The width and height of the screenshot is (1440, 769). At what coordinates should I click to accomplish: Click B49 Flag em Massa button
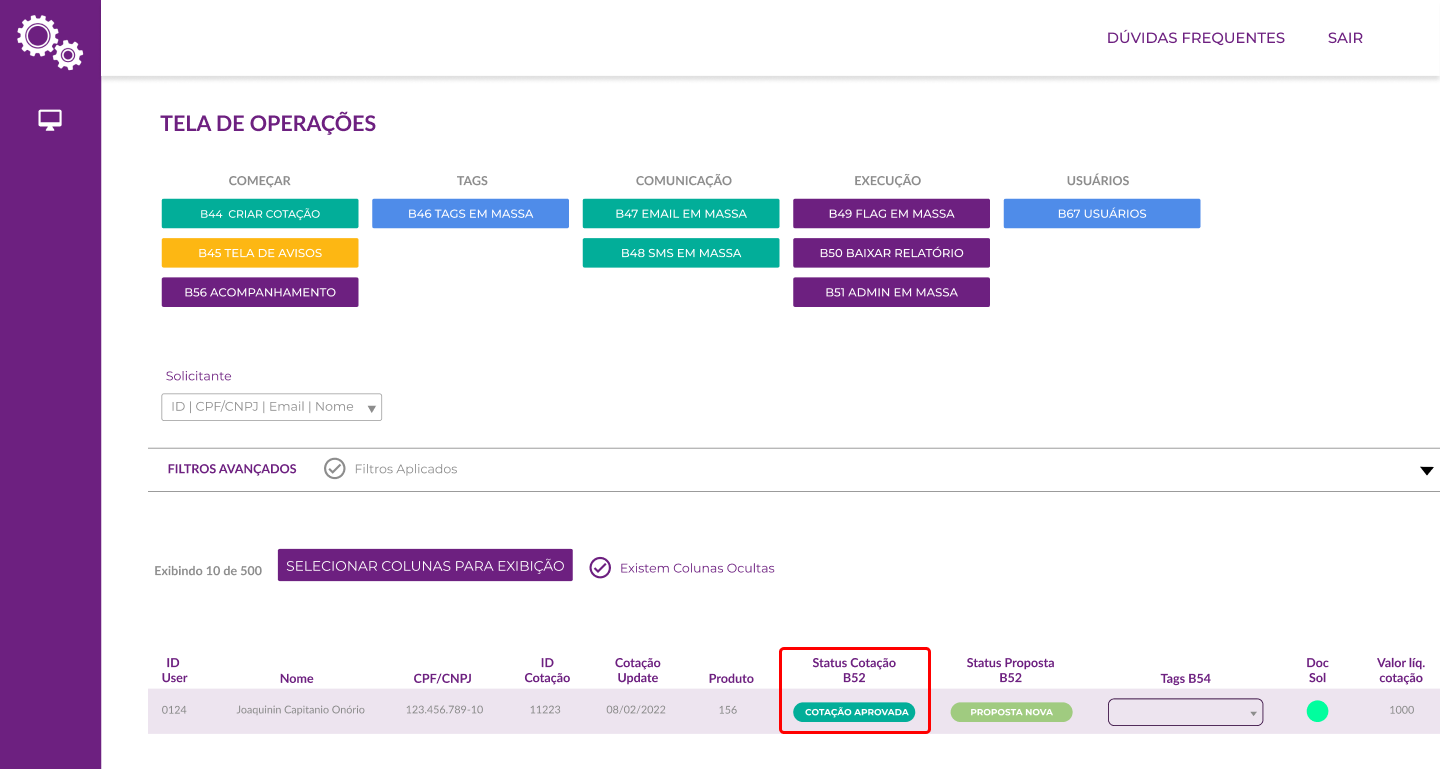pyautogui.click(x=891, y=214)
